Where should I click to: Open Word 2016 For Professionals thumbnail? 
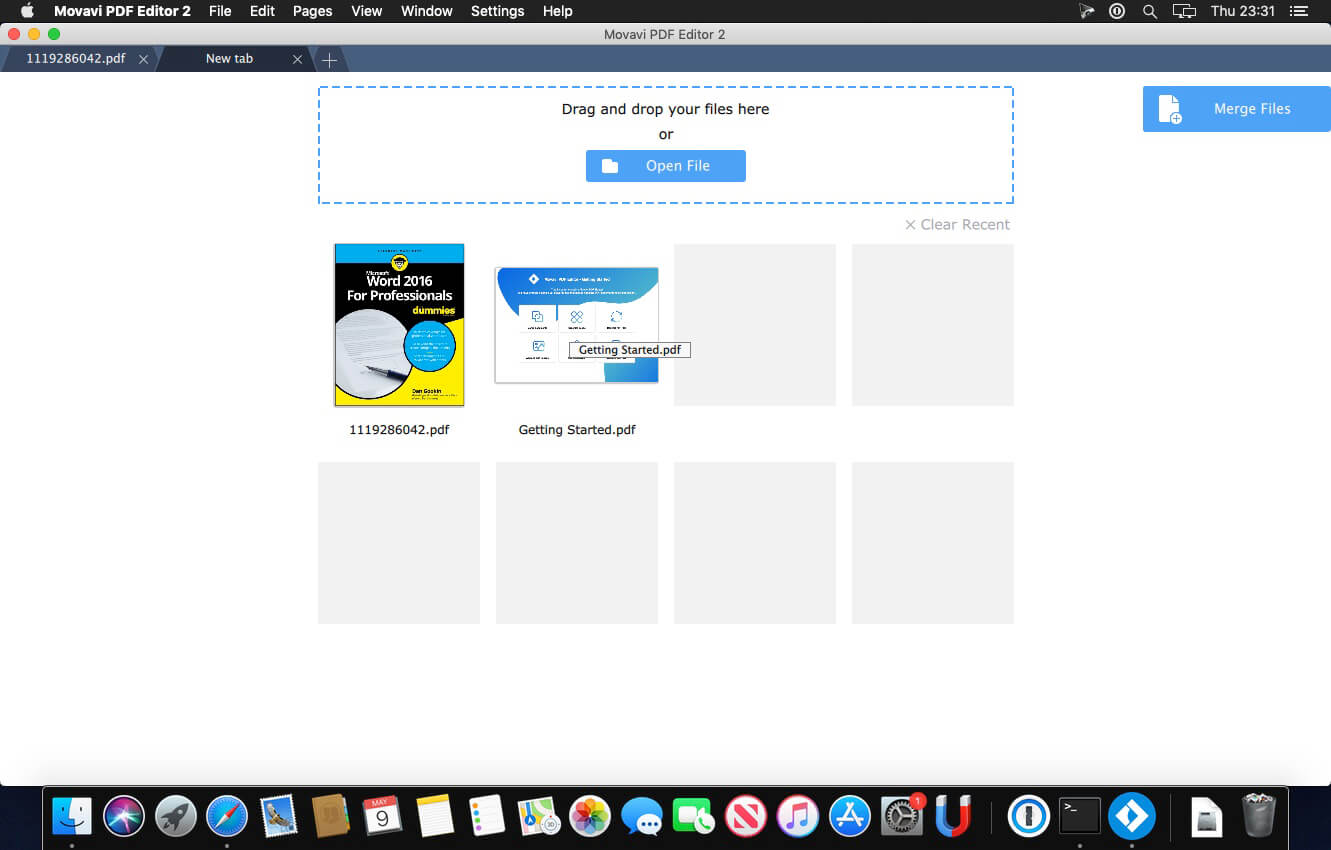coord(399,325)
